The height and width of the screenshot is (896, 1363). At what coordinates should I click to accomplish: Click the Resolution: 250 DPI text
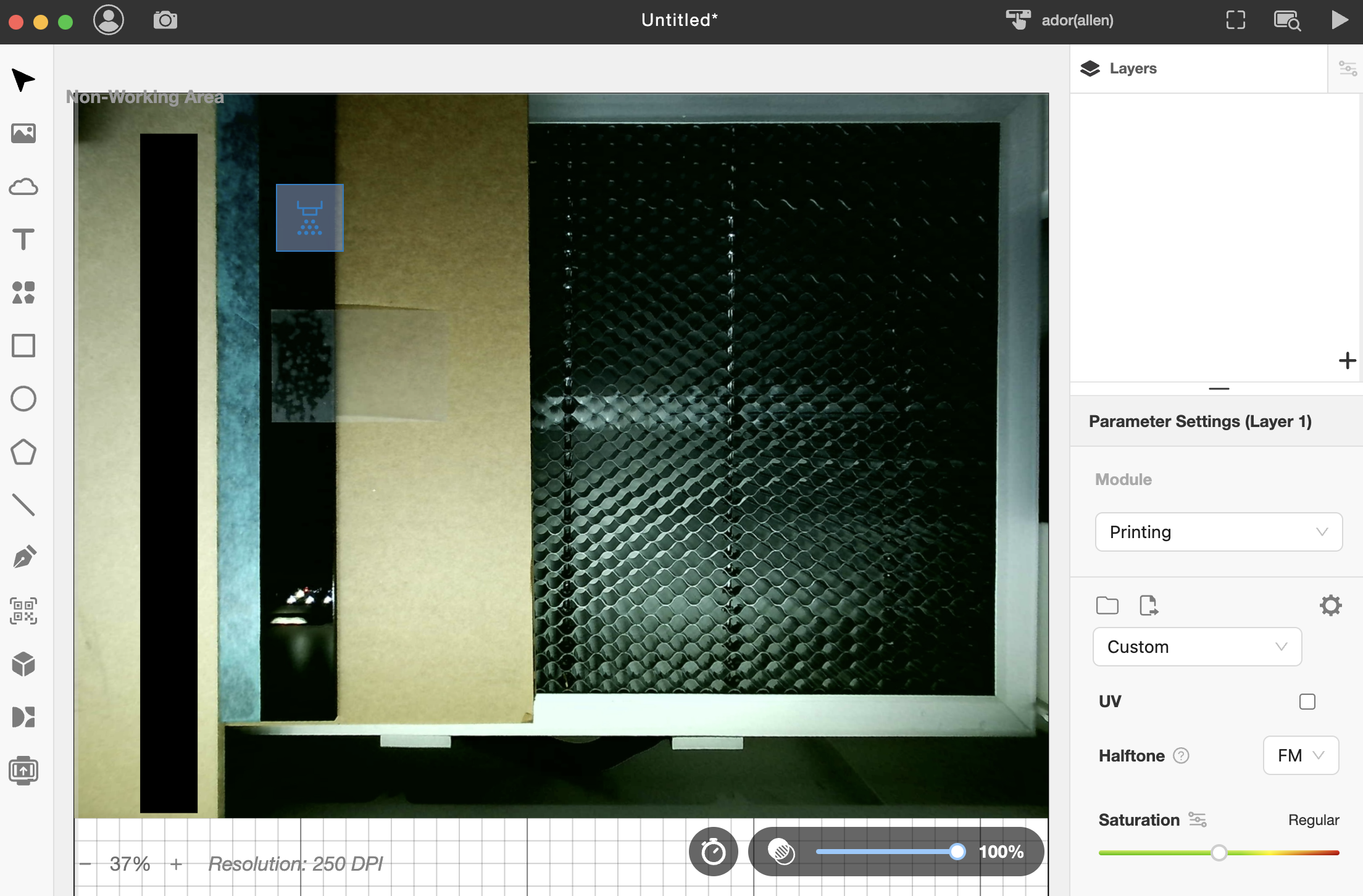pyautogui.click(x=296, y=864)
